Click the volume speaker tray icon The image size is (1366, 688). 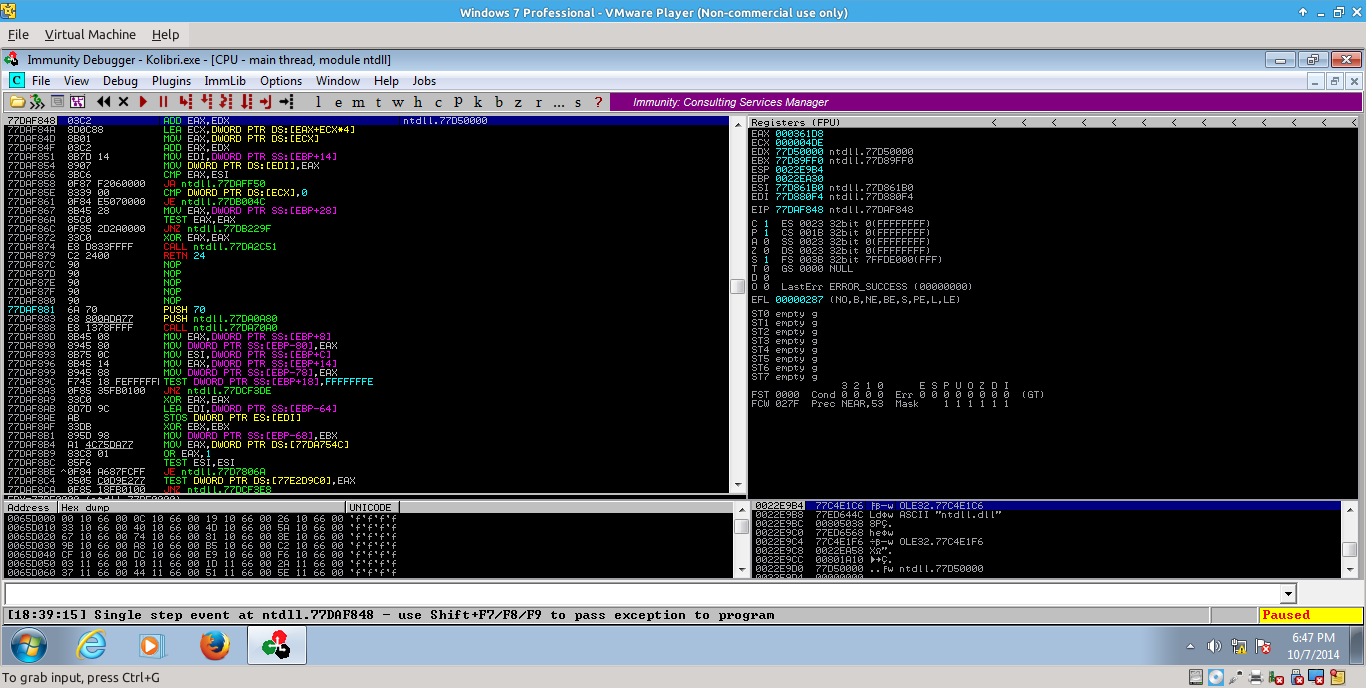1214,647
